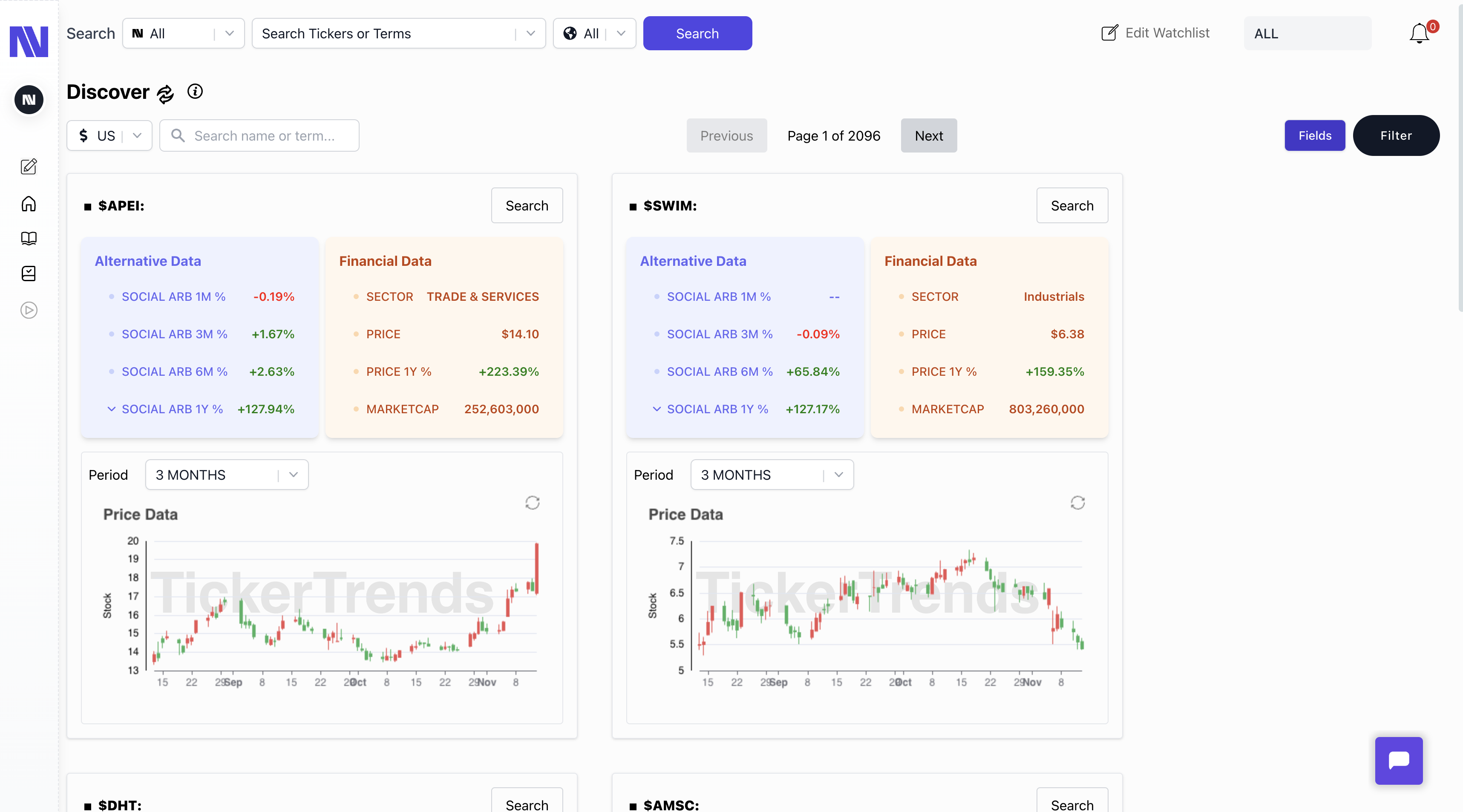This screenshot has width=1463, height=812.
Task: Click the Industrials sector value
Action: point(1054,297)
